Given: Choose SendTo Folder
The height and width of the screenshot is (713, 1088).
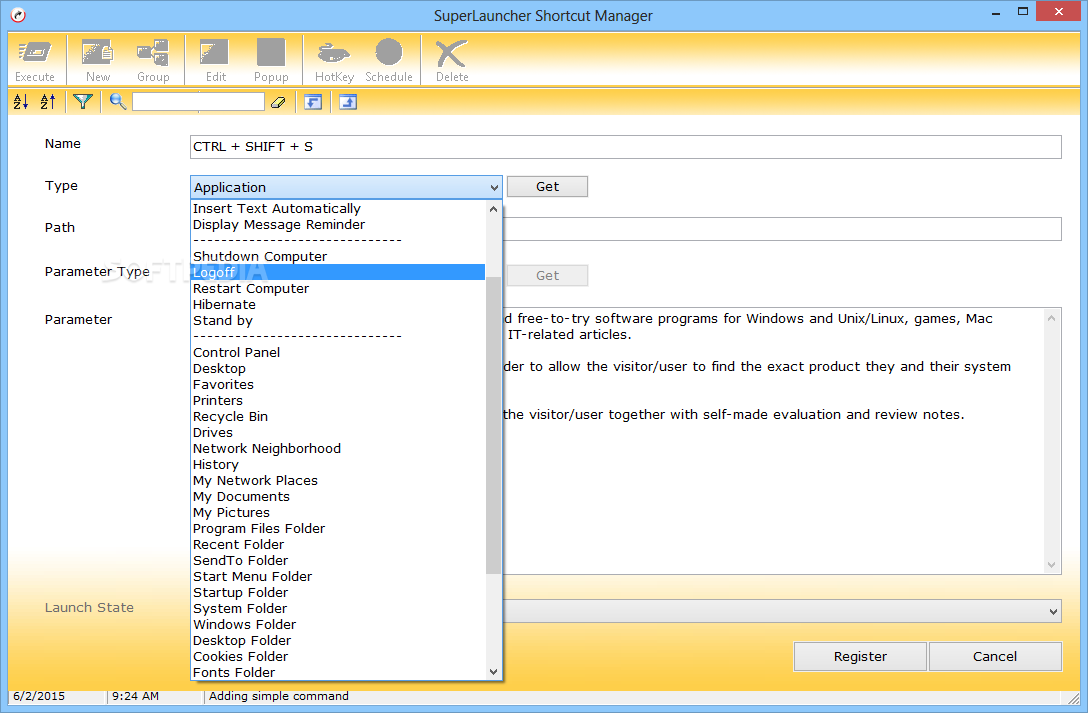Looking at the screenshot, I should pos(339,560).
